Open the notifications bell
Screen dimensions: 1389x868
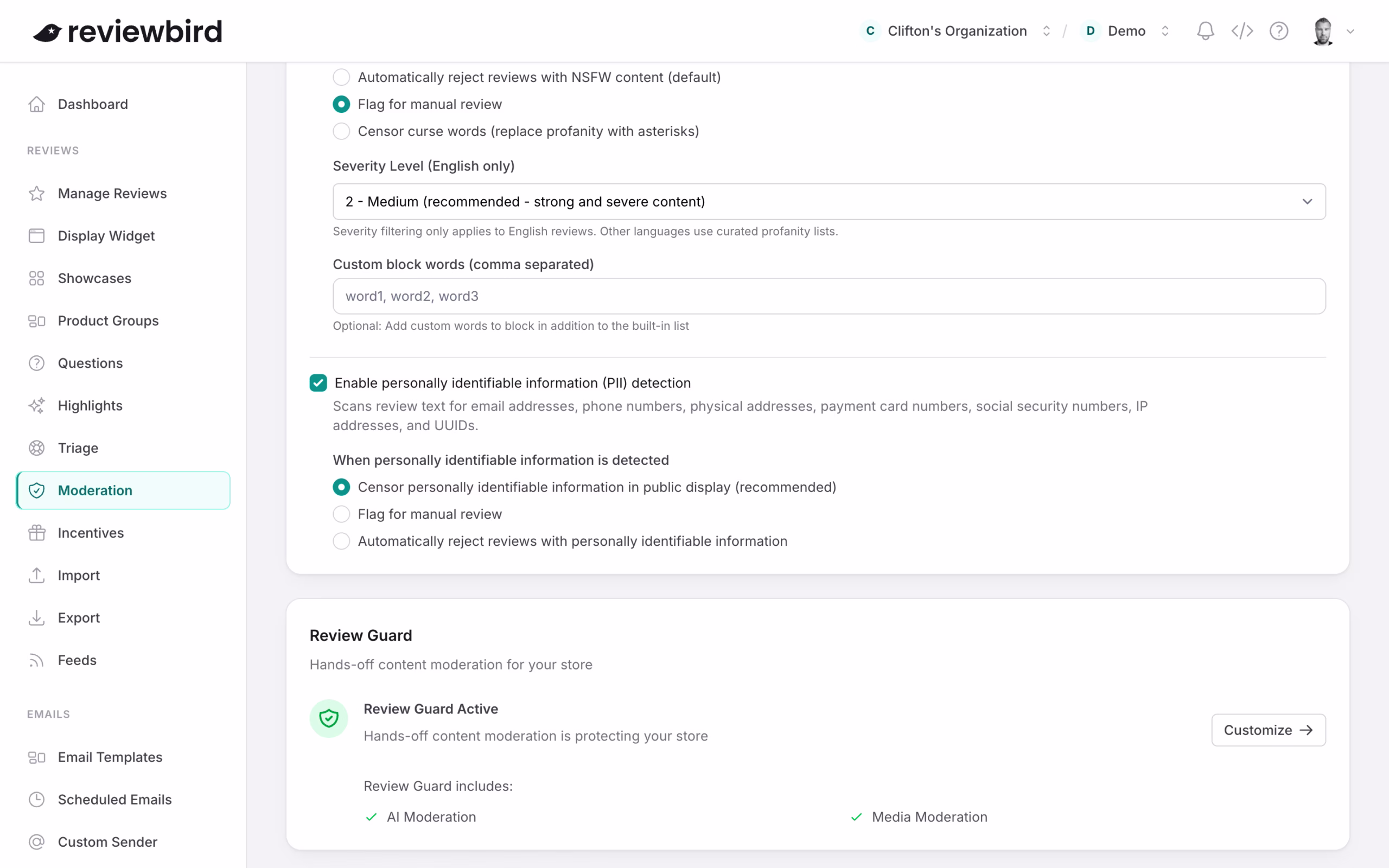(1205, 31)
